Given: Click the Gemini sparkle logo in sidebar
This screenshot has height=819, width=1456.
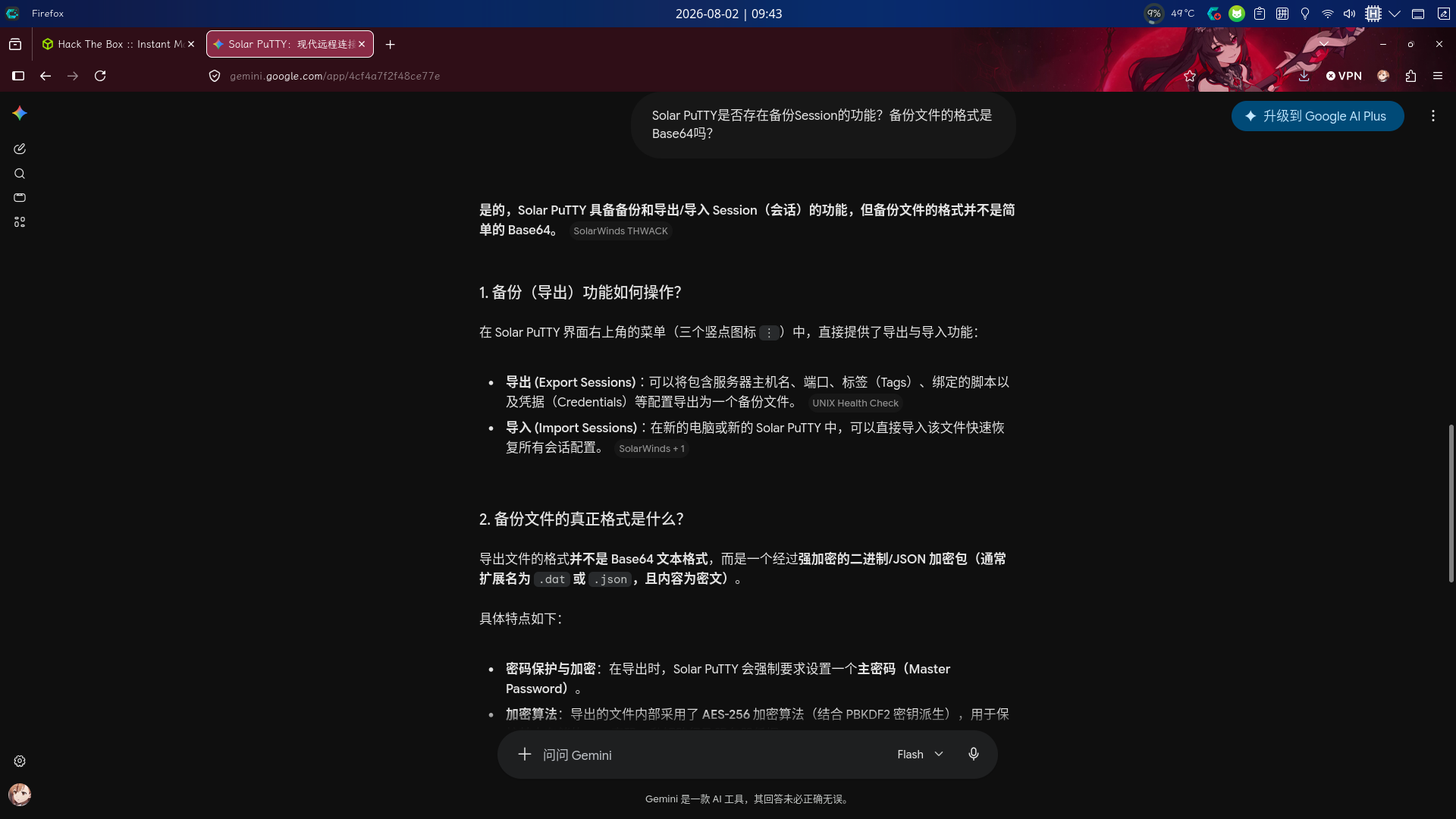Looking at the screenshot, I should (x=20, y=113).
